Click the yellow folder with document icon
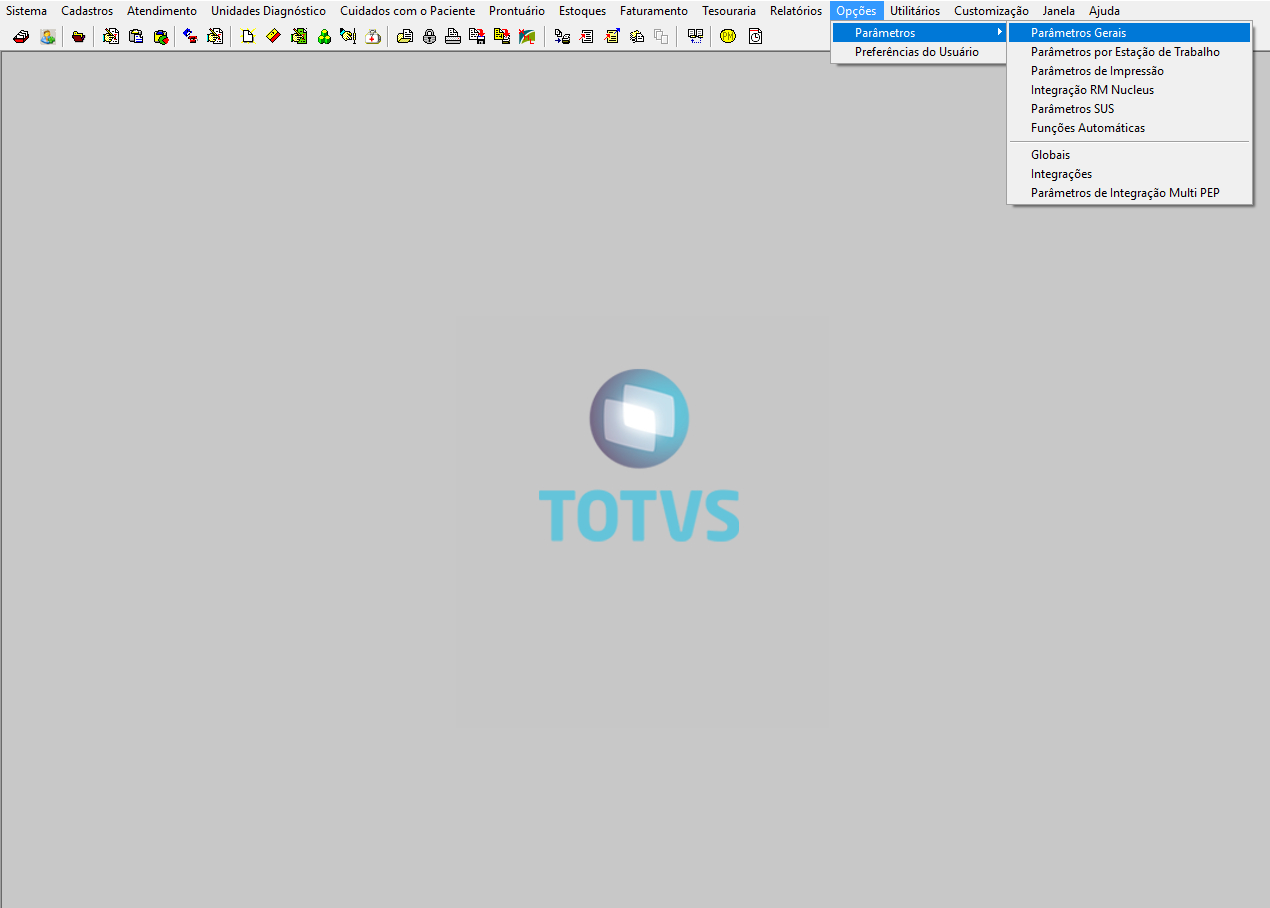The height and width of the screenshot is (908, 1270). pyautogui.click(x=405, y=37)
